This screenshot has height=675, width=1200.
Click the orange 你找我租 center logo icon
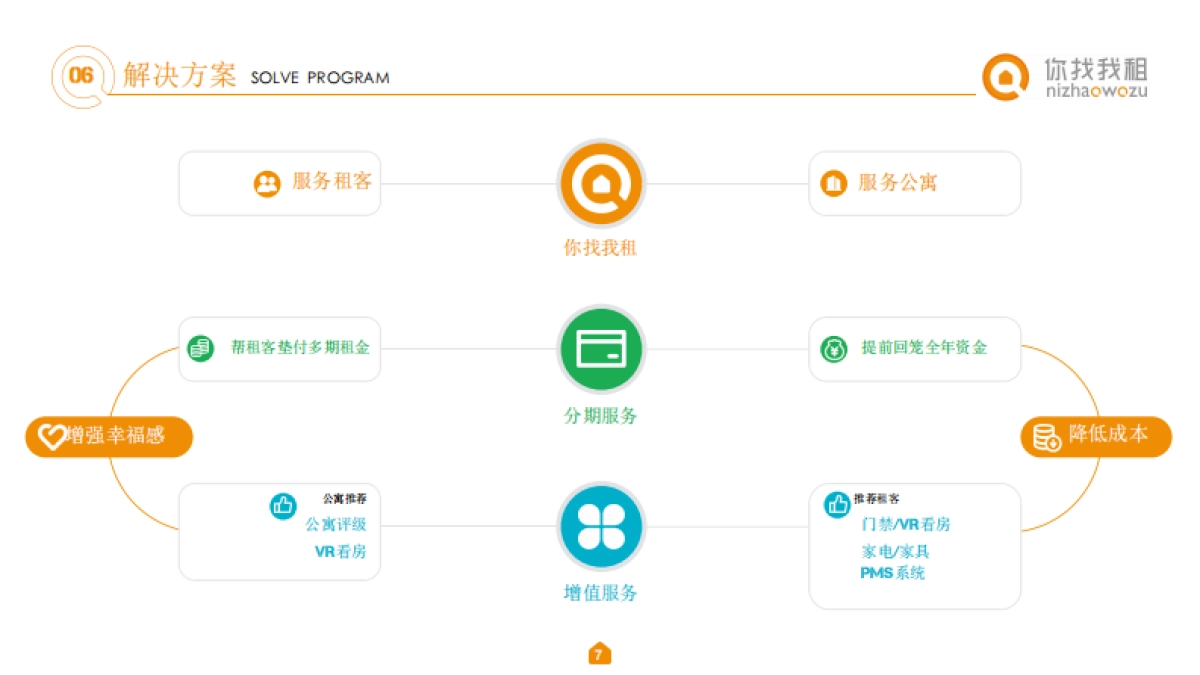click(x=600, y=185)
